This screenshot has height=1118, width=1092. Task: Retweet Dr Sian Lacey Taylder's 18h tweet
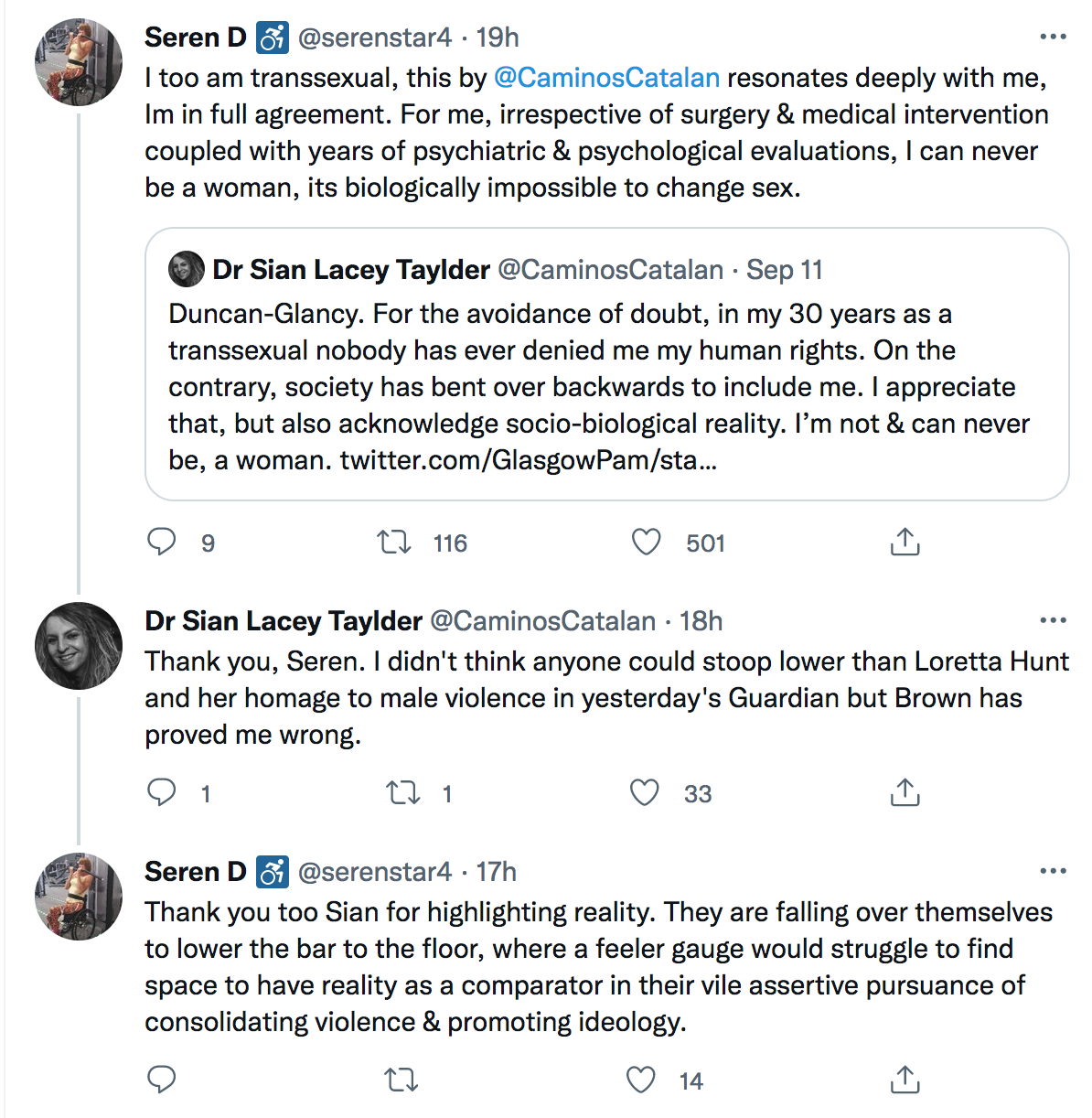pyautogui.click(x=403, y=792)
